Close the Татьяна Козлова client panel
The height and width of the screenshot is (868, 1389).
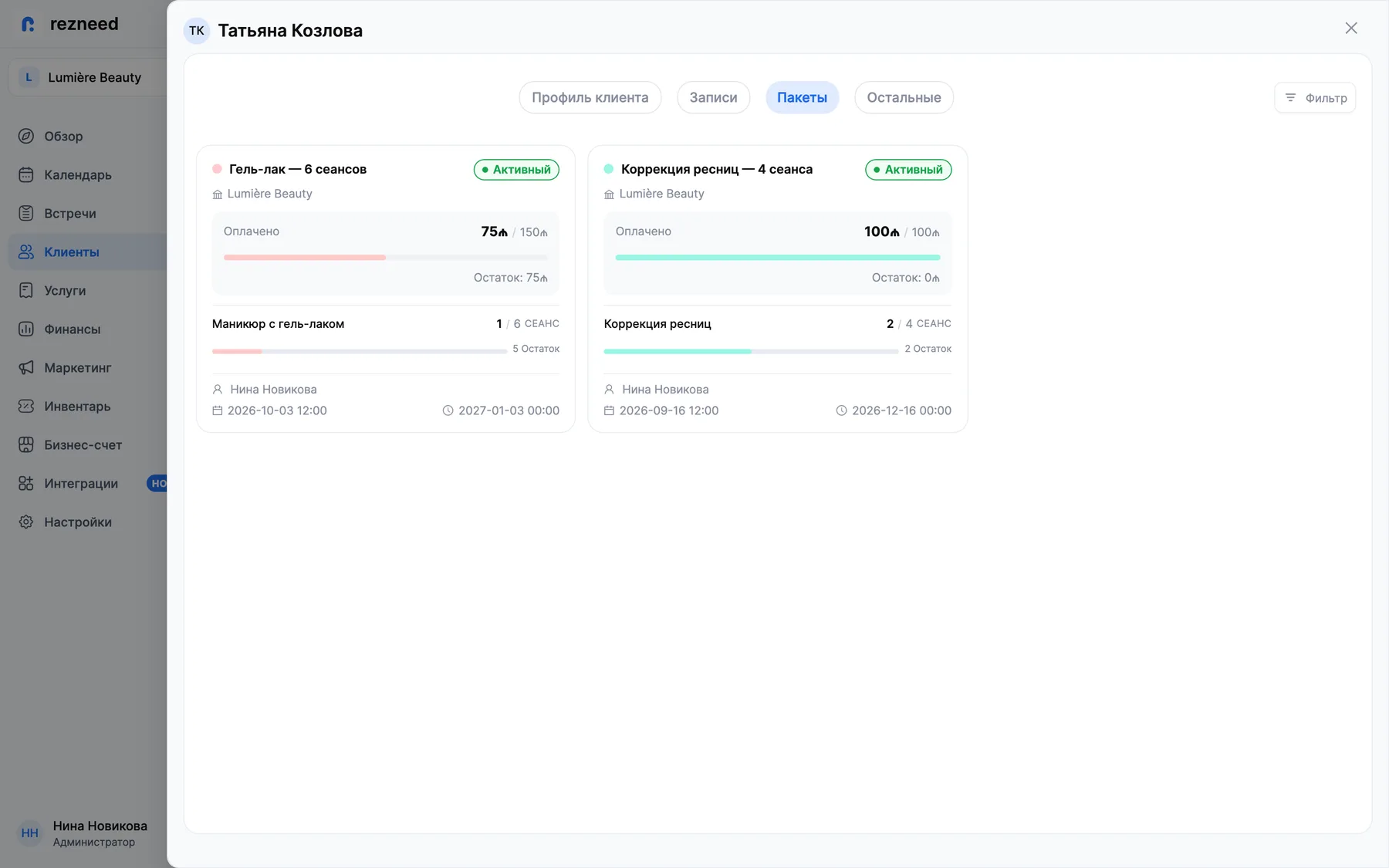click(1351, 28)
